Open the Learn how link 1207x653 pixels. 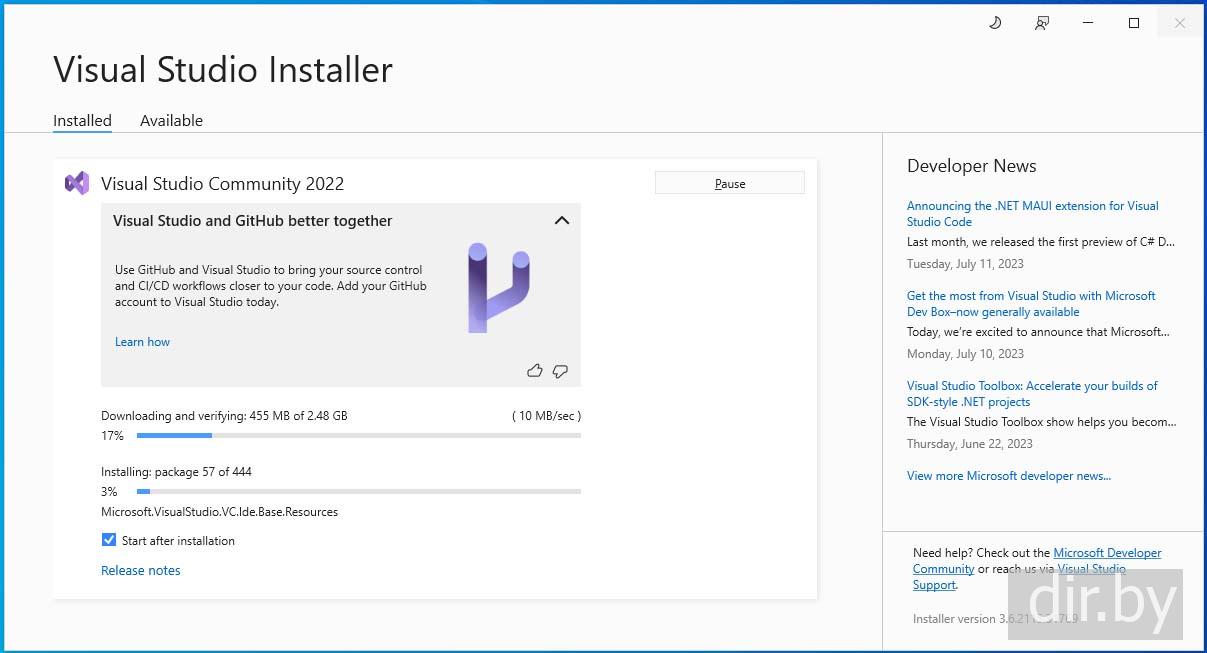click(x=142, y=342)
